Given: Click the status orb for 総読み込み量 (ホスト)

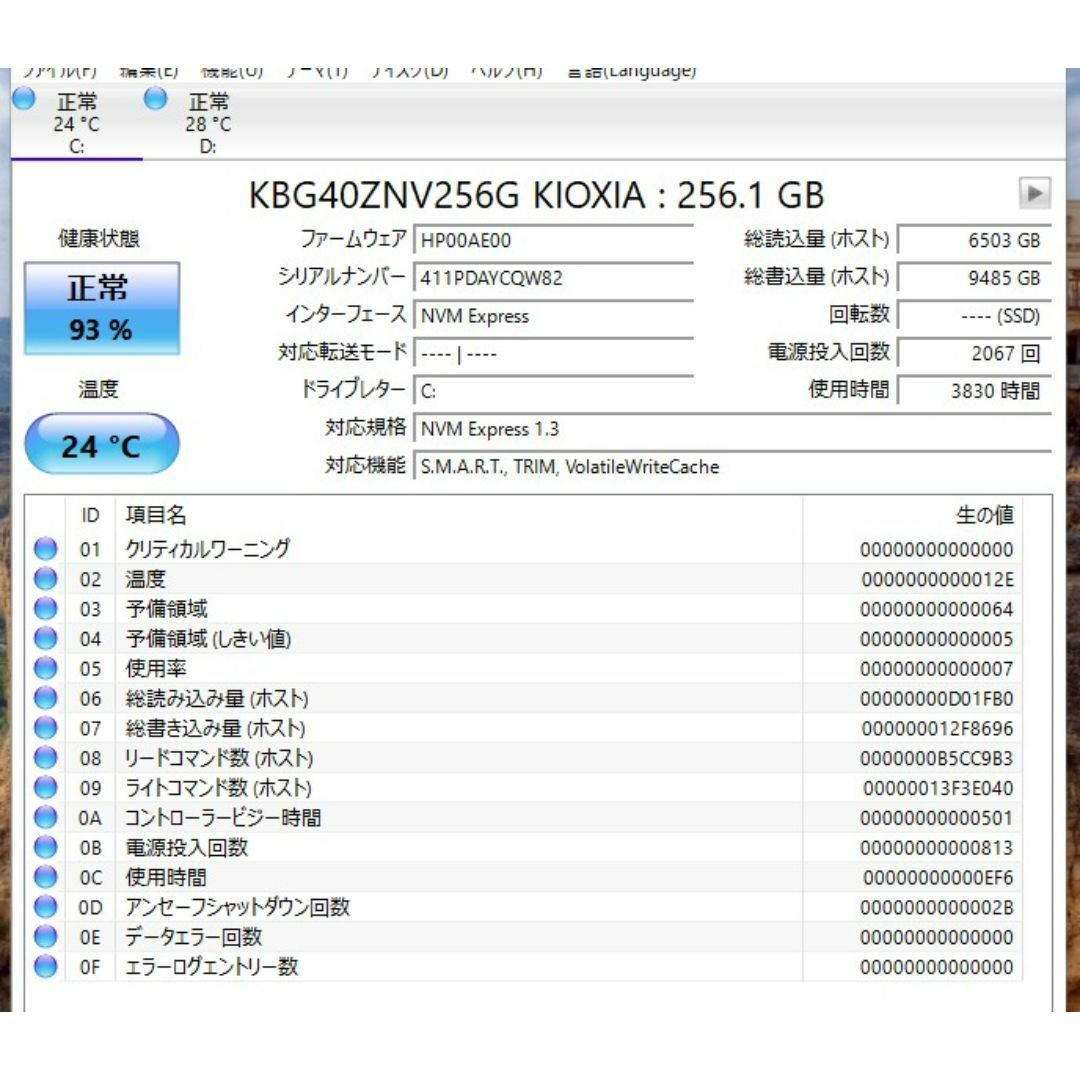Looking at the screenshot, I should (45, 698).
